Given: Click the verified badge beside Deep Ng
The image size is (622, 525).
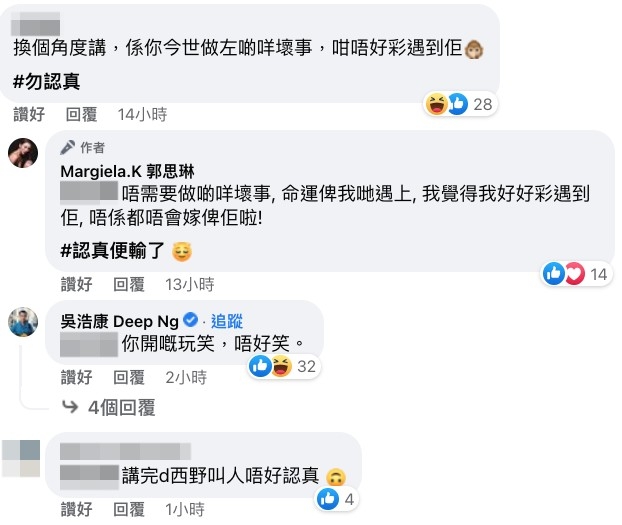Looking at the screenshot, I should (x=190, y=320).
